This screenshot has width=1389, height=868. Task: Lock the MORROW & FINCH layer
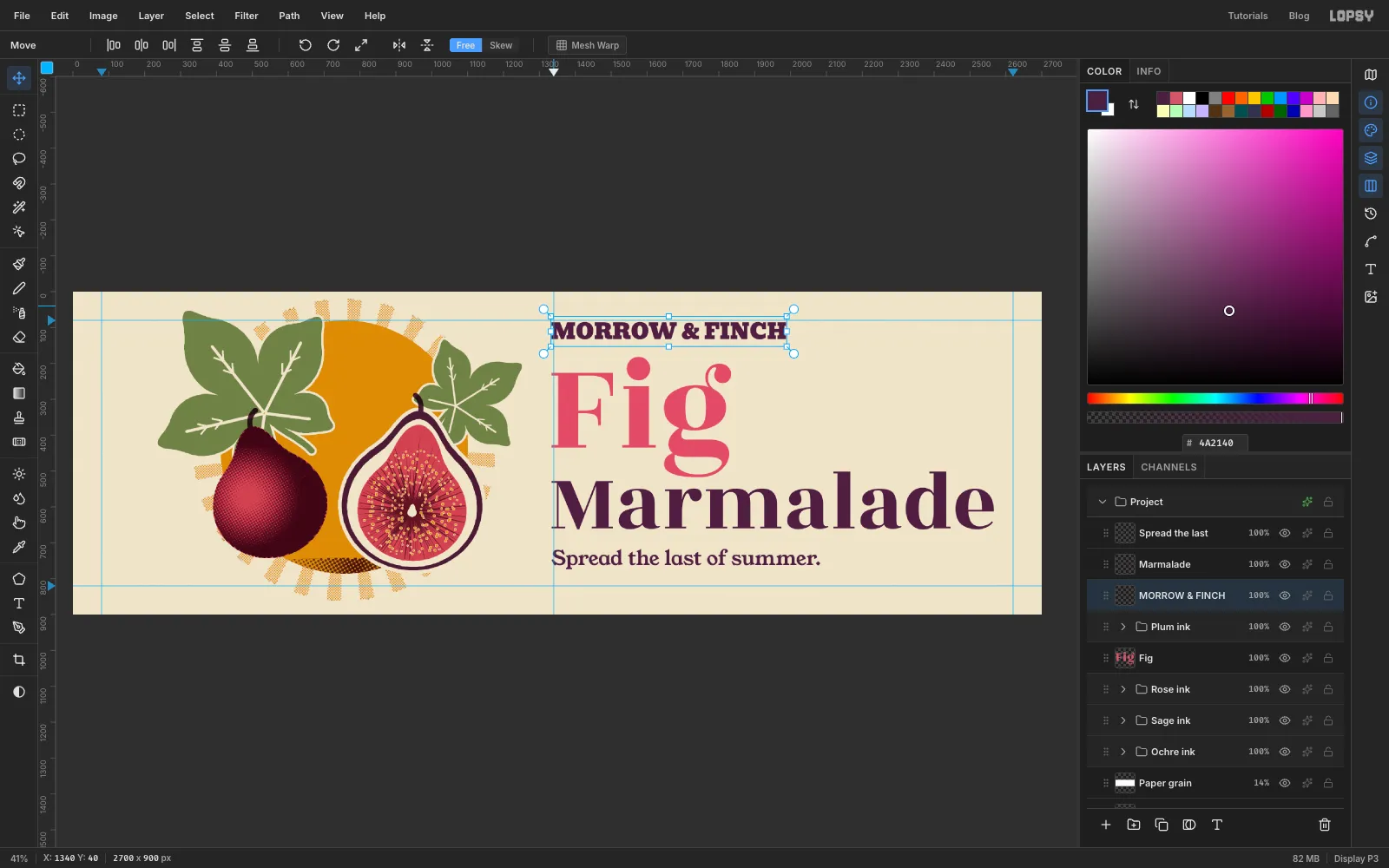click(x=1328, y=595)
